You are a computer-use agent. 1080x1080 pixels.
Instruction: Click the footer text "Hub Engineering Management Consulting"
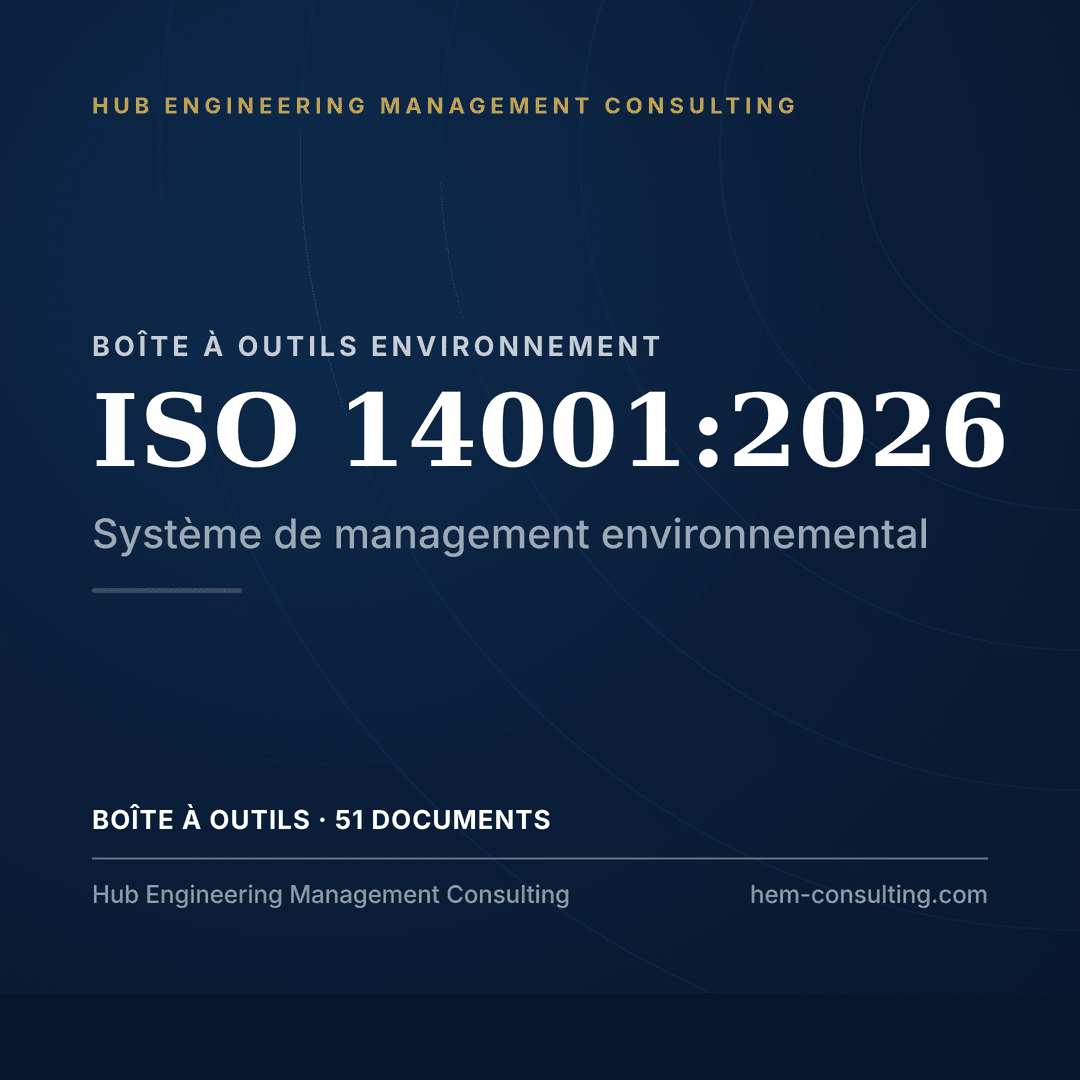point(331,895)
